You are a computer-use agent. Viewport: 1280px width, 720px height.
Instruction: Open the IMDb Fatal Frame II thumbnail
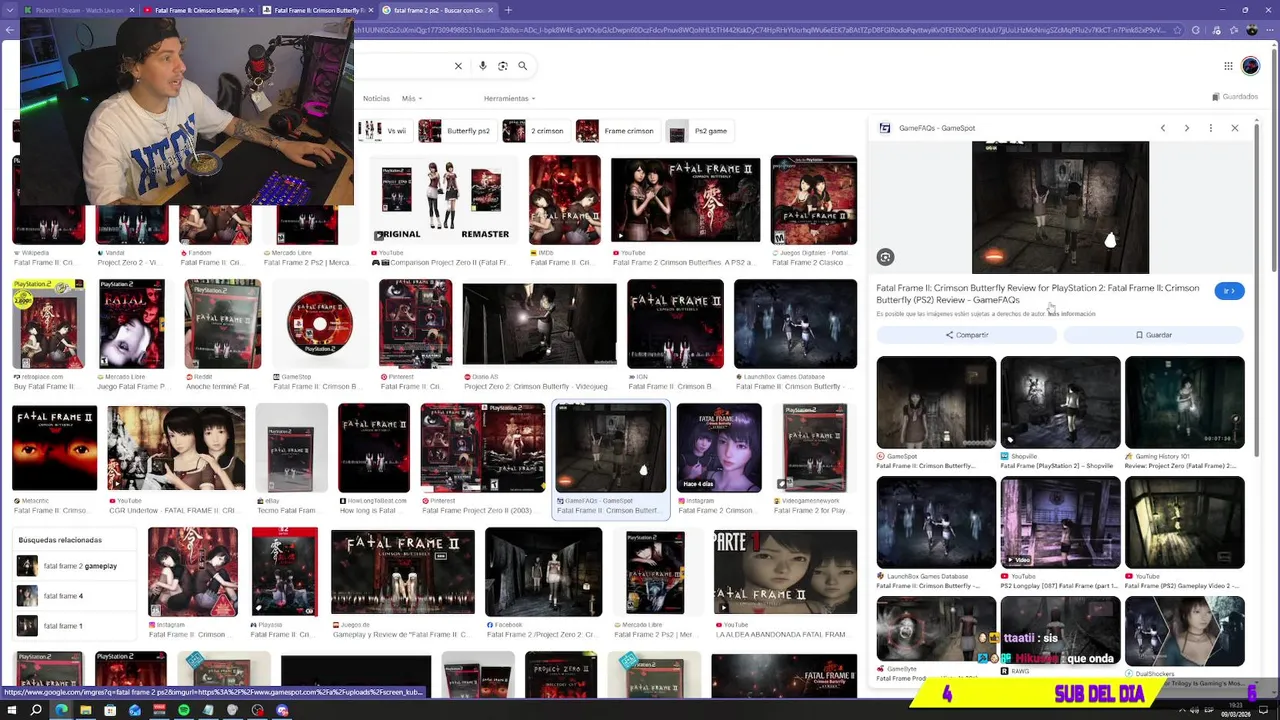pyautogui.click(x=565, y=200)
